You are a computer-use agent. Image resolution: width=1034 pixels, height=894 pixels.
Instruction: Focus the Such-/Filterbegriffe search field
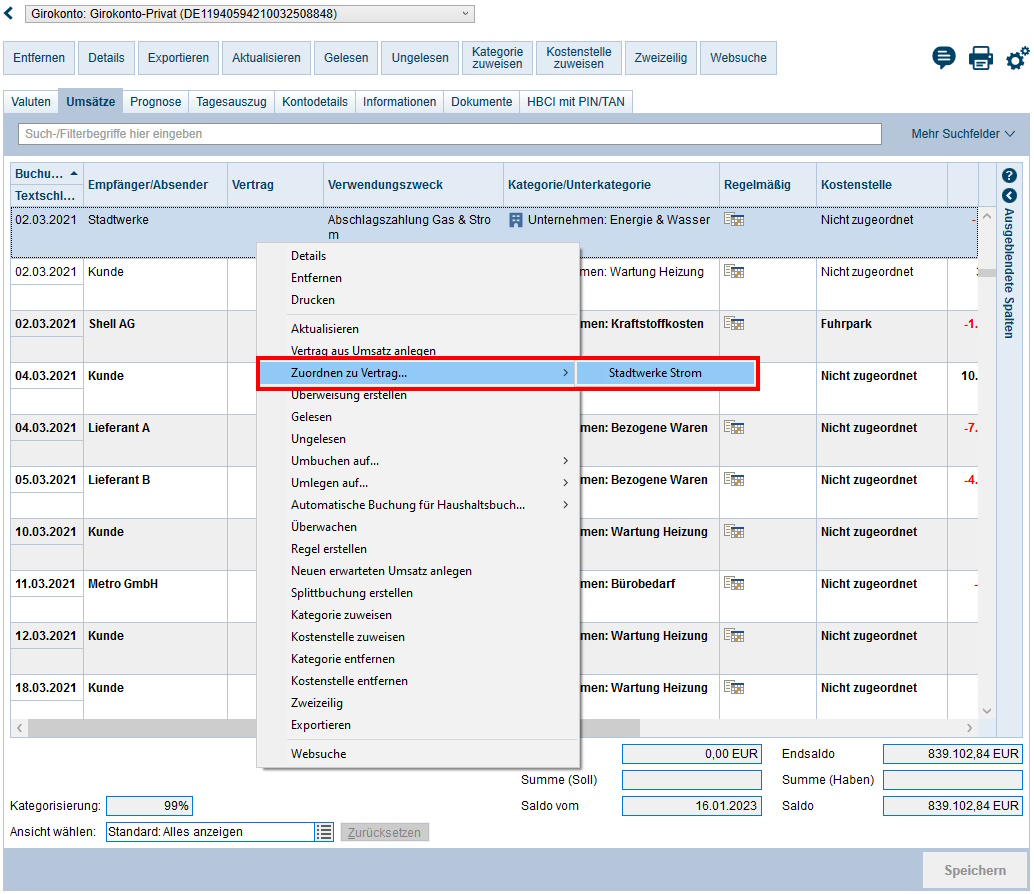[x=450, y=134]
